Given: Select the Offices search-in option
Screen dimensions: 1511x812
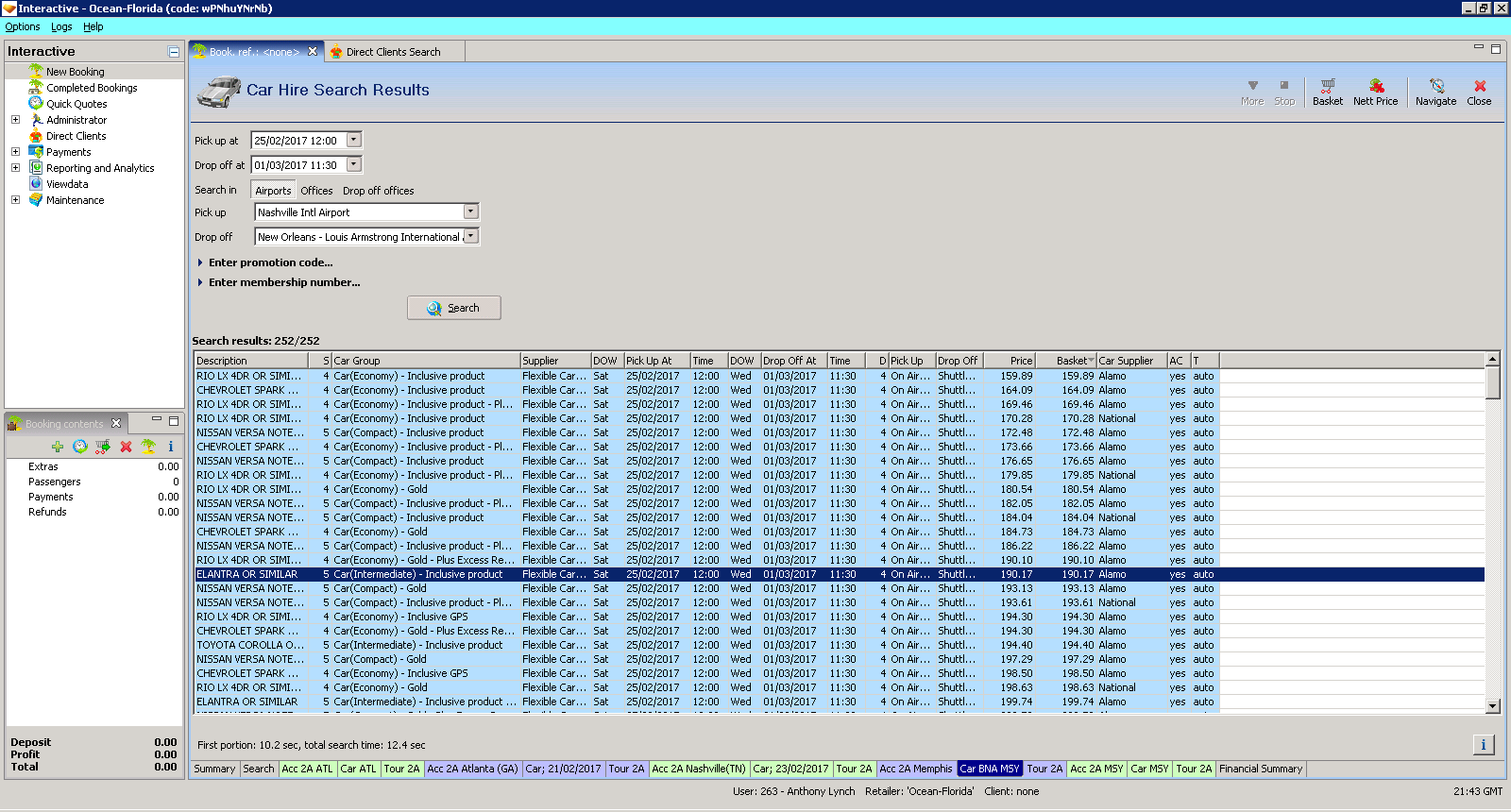Looking at the screenshot, I should click(316, 191).
